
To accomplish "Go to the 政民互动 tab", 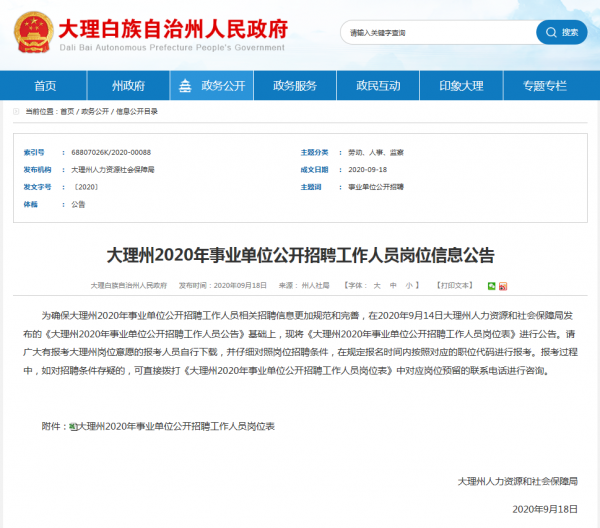I will 378,86.
